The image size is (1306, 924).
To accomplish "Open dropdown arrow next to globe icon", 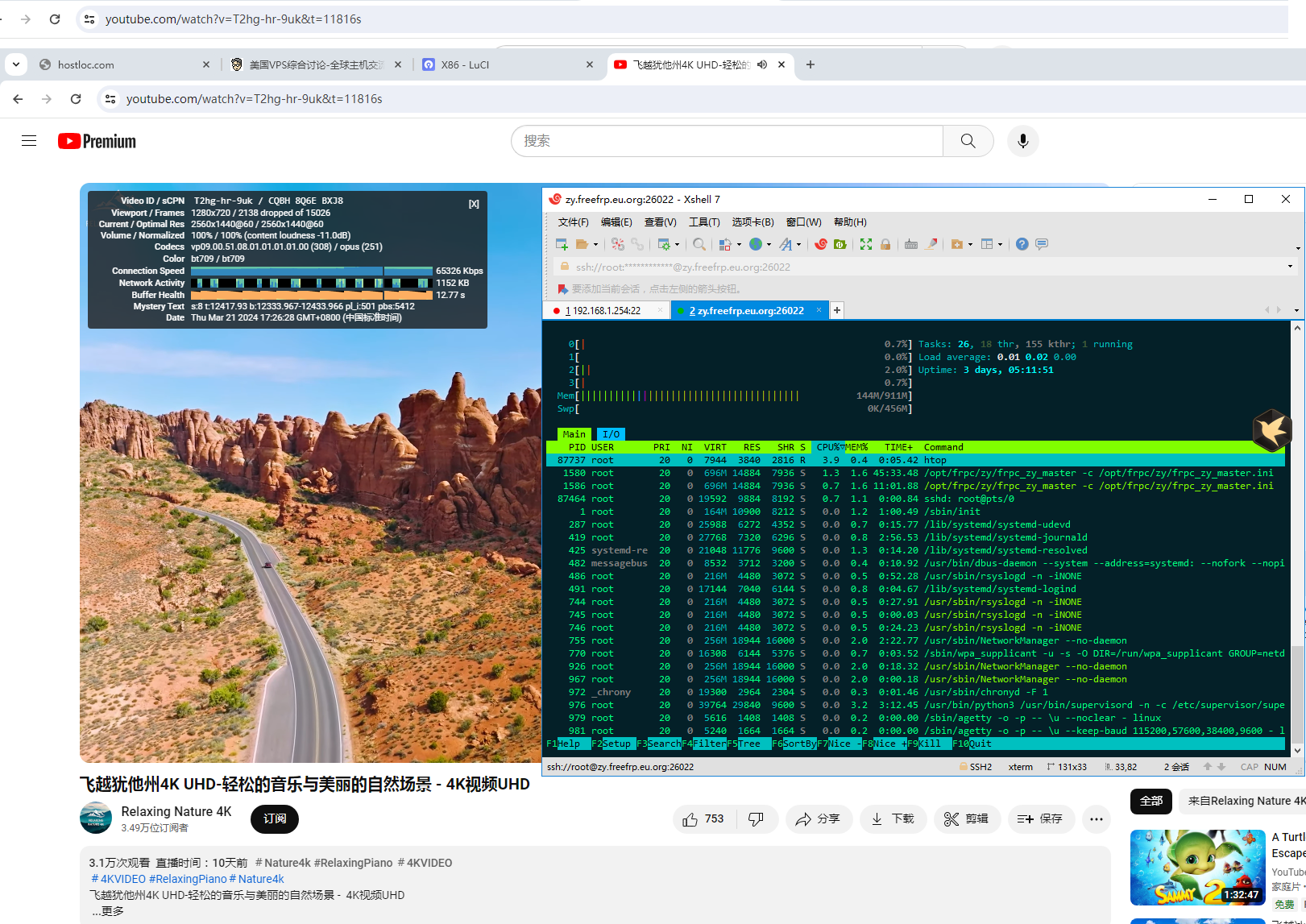I will pos(769,244).
